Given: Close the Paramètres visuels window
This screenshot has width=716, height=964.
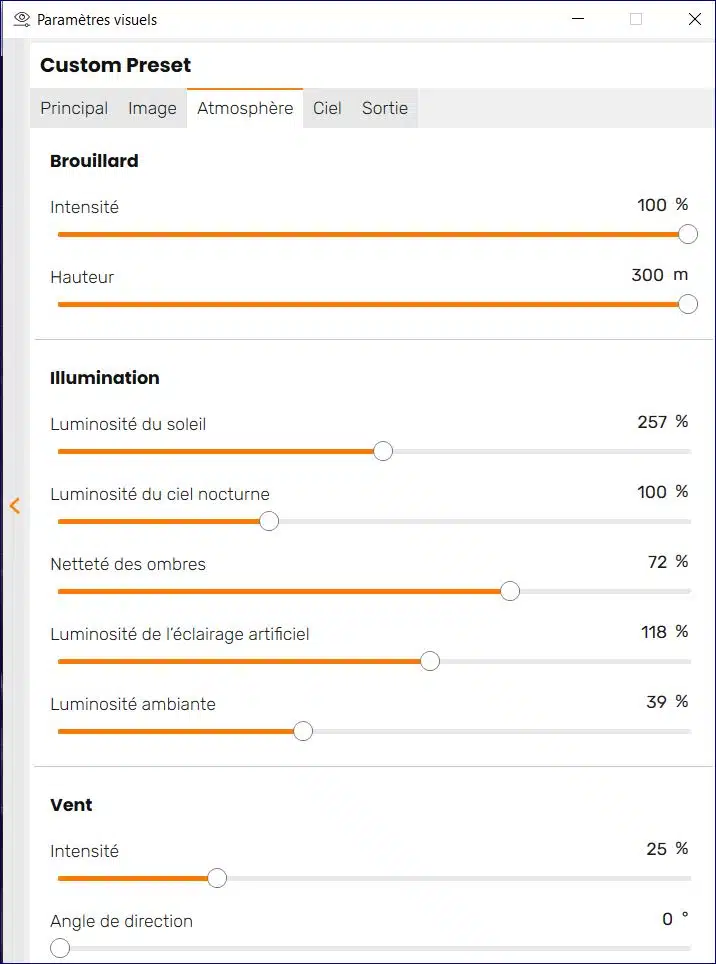Looking at the screenshot, I should pyautogui.click(x=694, y=20).
